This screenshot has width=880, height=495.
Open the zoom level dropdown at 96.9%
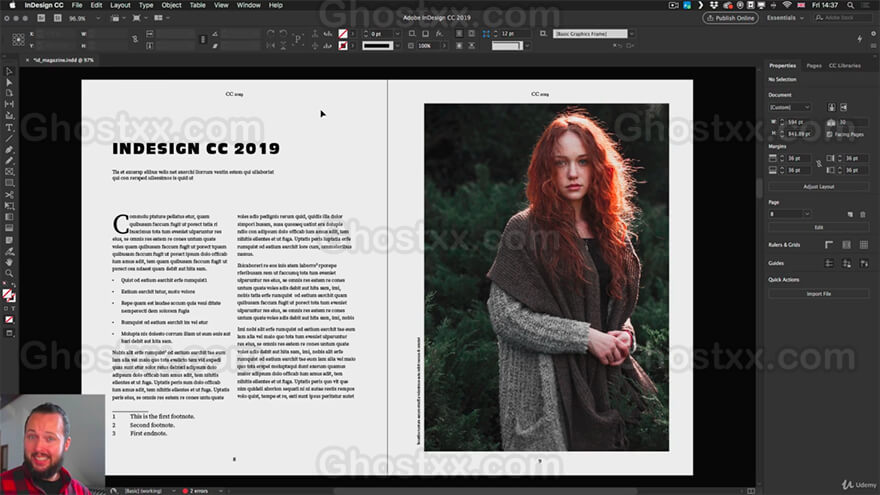point(98,19)
